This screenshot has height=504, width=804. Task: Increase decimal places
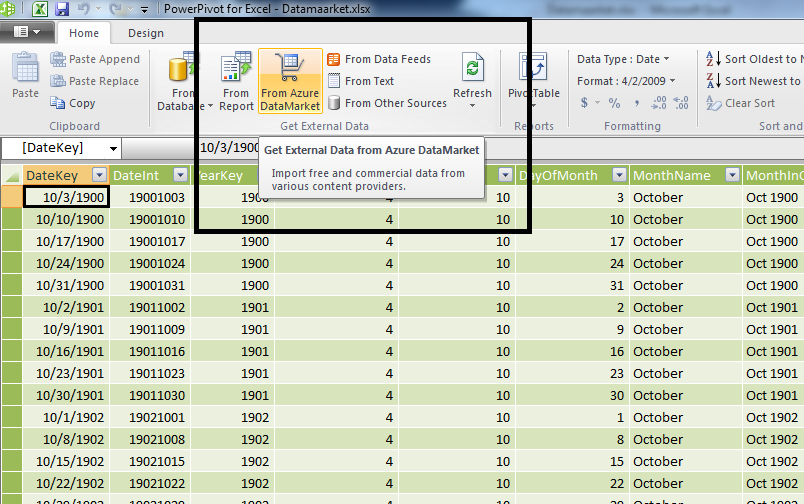click(659, 103)
